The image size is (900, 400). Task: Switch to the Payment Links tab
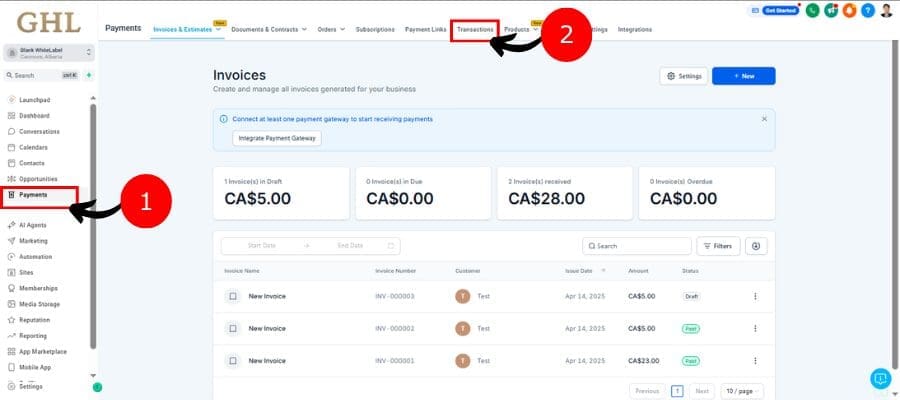[425, 29]
